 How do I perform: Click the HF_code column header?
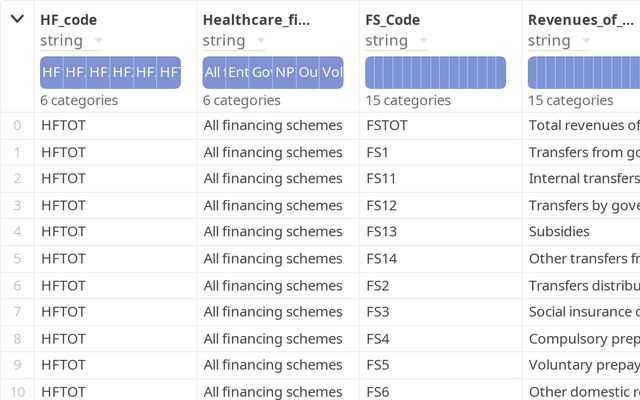[69, 20]
